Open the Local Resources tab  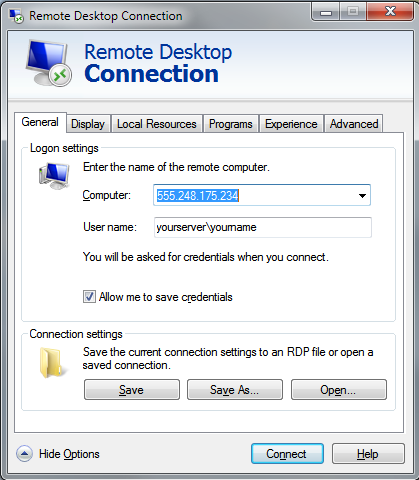pos(157,124)
